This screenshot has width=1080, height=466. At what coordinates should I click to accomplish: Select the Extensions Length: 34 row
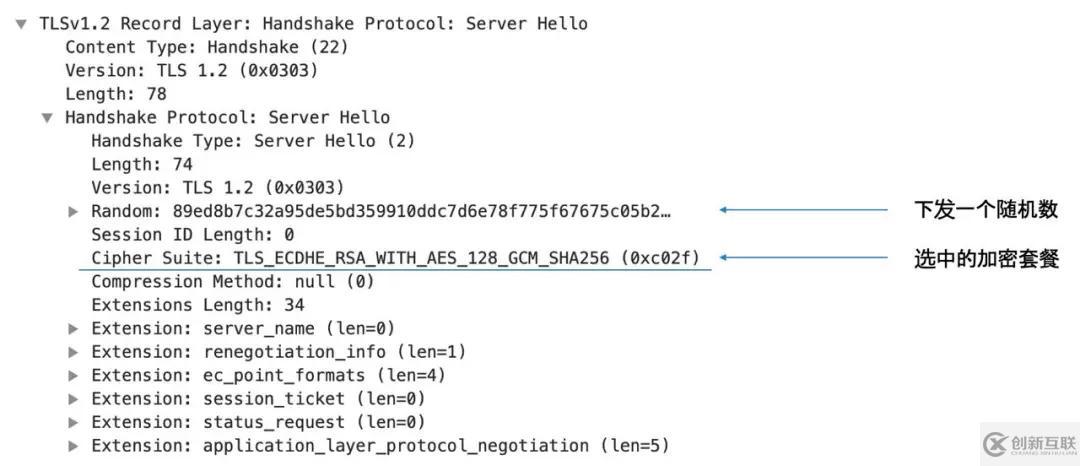(x=197, y=305)
